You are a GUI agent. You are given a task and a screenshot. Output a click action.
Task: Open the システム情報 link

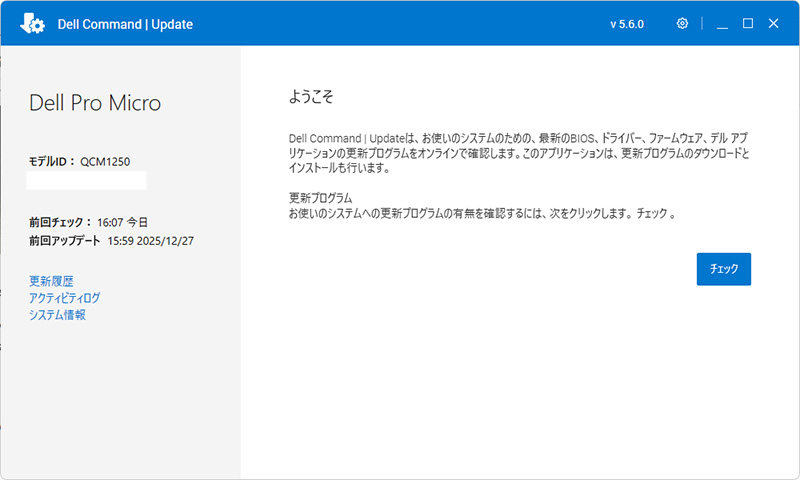click(57, 315)
